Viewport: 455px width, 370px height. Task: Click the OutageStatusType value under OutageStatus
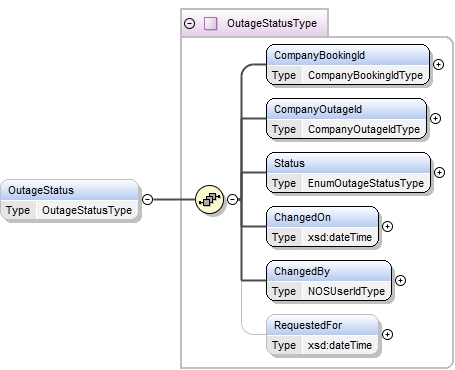(87, 210)
